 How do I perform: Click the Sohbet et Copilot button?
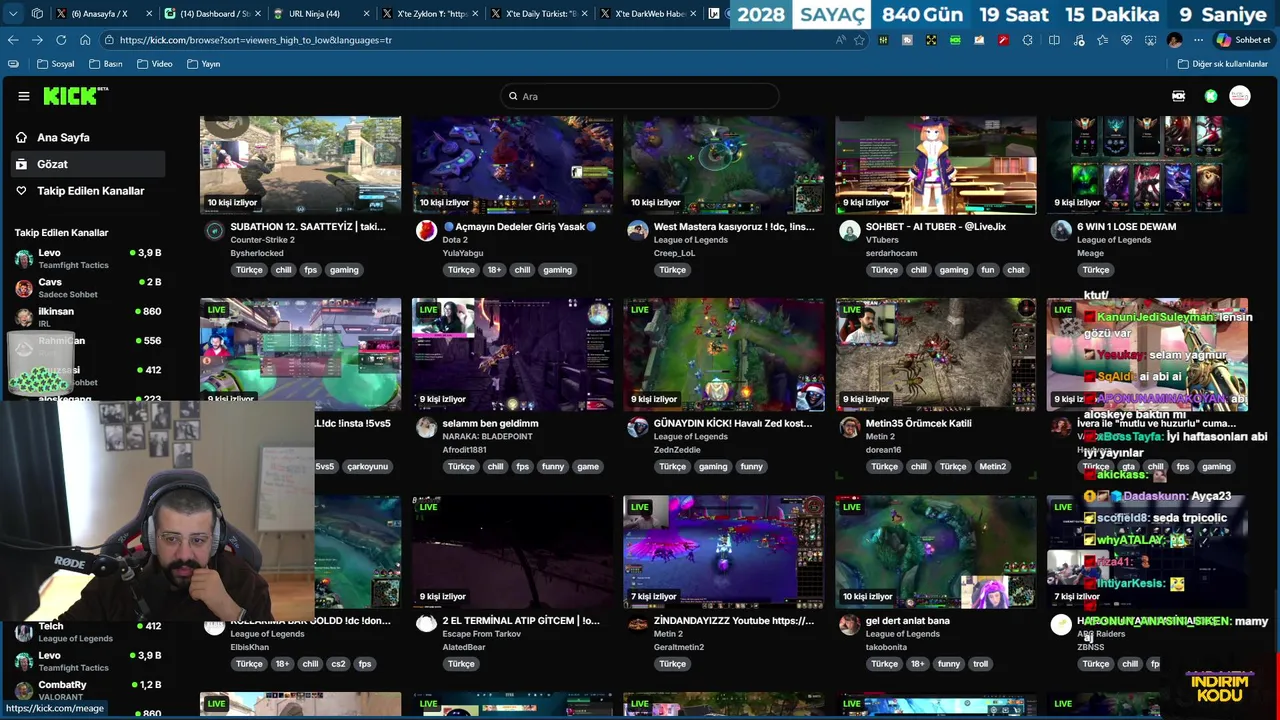pos(1243,40)
